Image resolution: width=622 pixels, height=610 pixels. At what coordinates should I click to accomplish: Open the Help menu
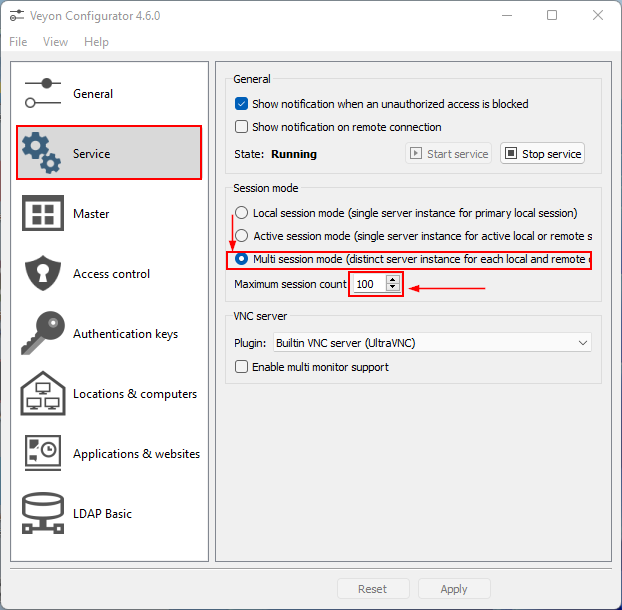point(96,42)
